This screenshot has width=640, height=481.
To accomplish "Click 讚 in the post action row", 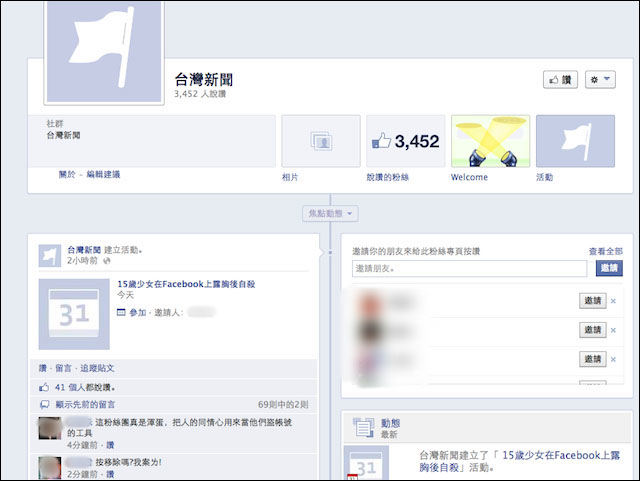I will (x=42, y=368).
